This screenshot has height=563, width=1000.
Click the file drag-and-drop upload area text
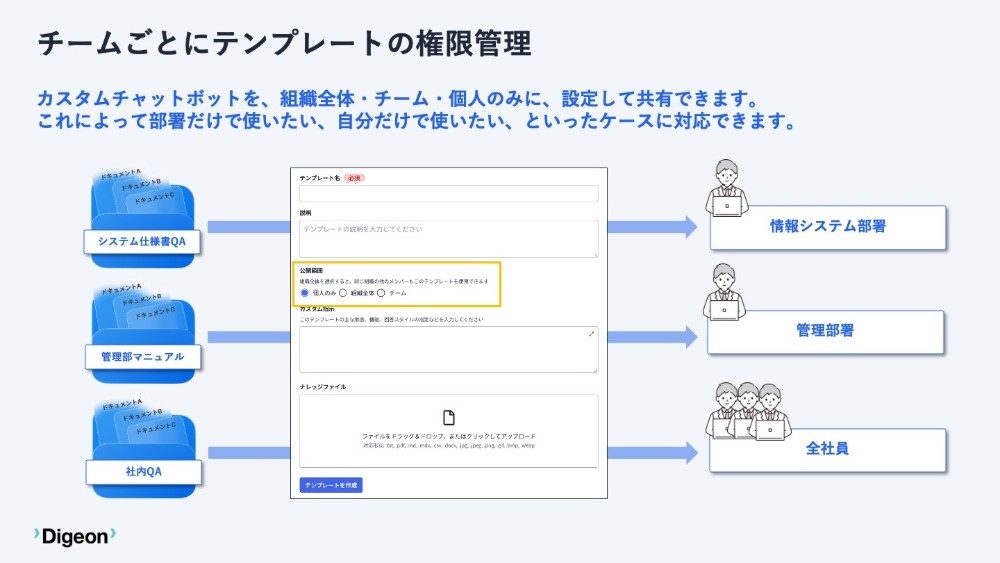click(448, 437)
